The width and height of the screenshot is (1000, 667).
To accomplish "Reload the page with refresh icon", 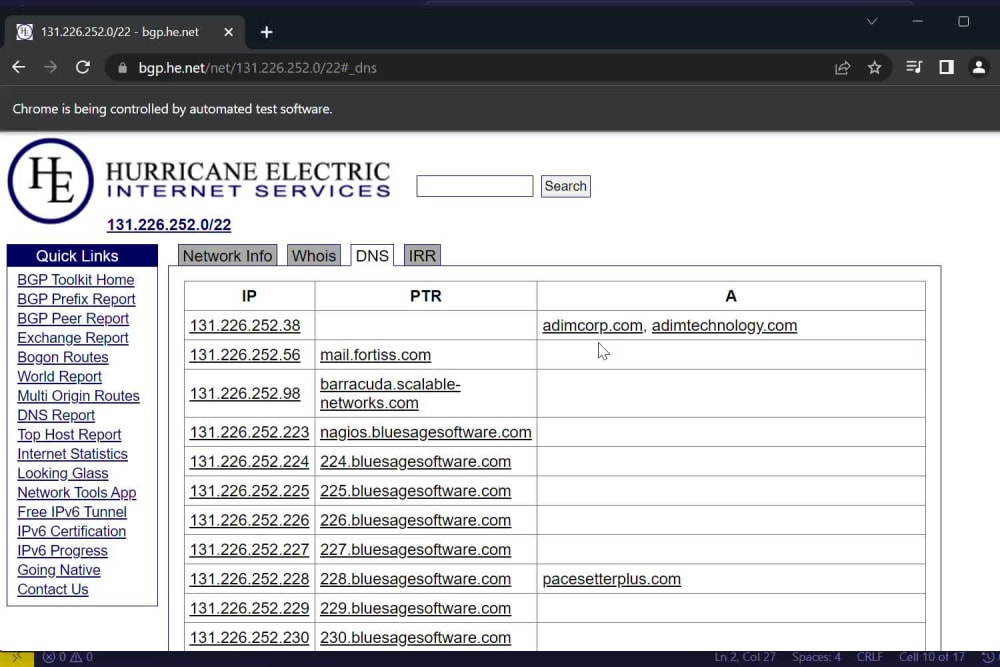I will click(x=83, y=68).
